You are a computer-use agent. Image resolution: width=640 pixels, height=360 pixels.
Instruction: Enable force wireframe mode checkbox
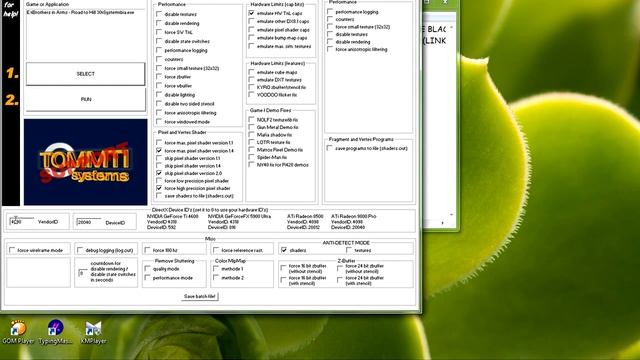pos(12,250)
